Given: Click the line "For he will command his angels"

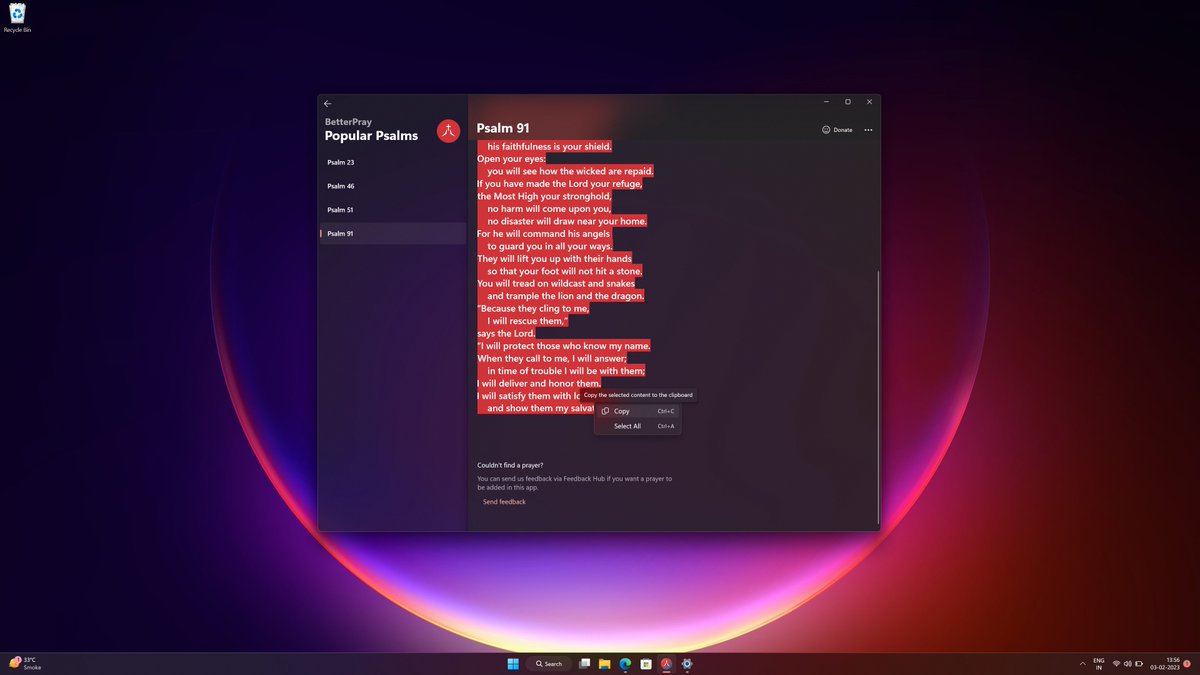Looking at the screenshot, I should (x=543, y=233).
